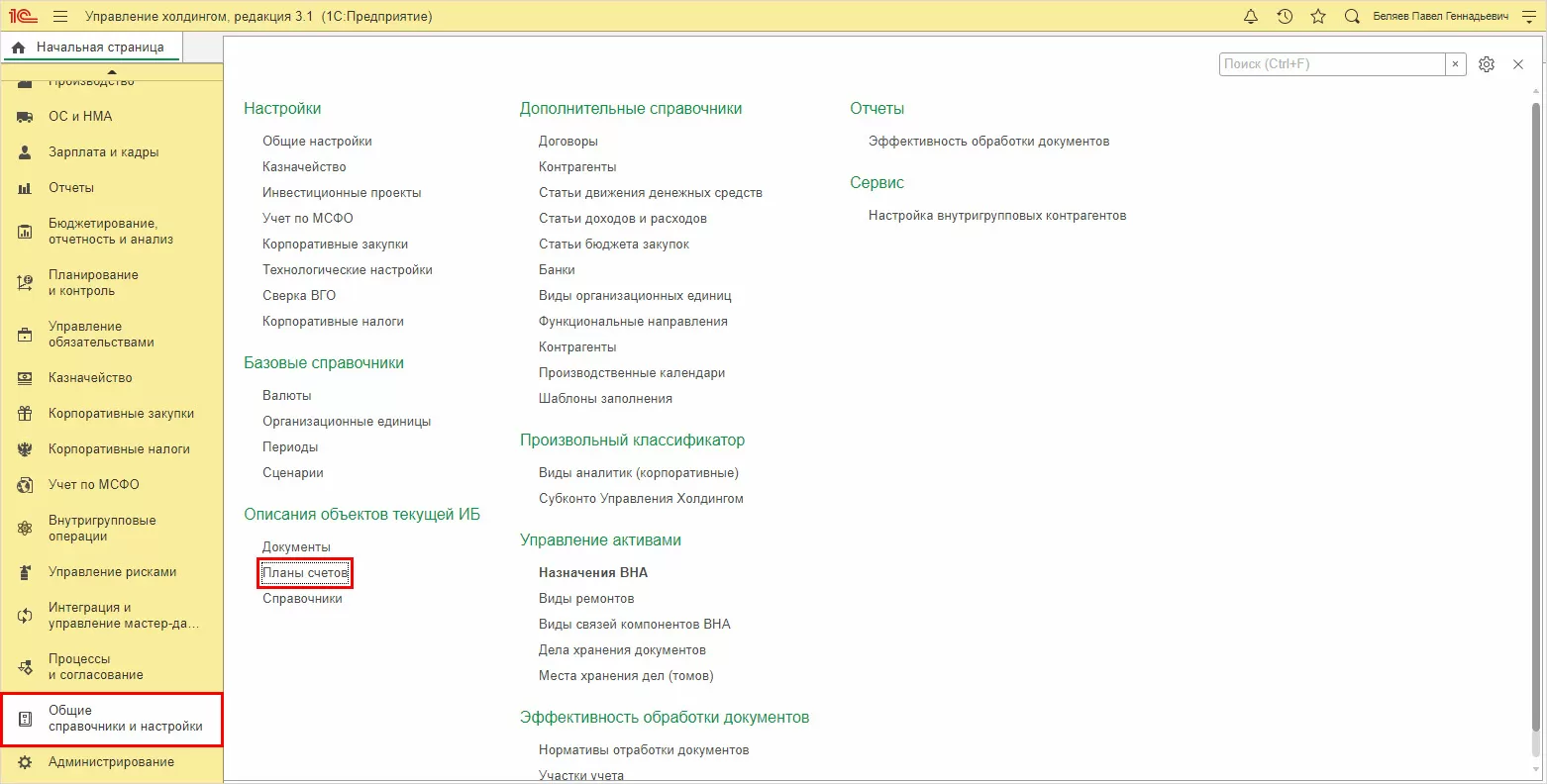
Task: Click the Бюджетирование, отчетность и анализ icon
Action: [26, 232]
